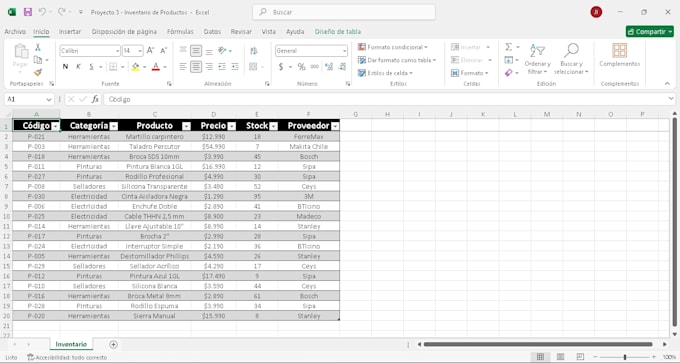Switch to Page Break Preview in status bar
The image size is (680, 363).
[x=580, y=357]
